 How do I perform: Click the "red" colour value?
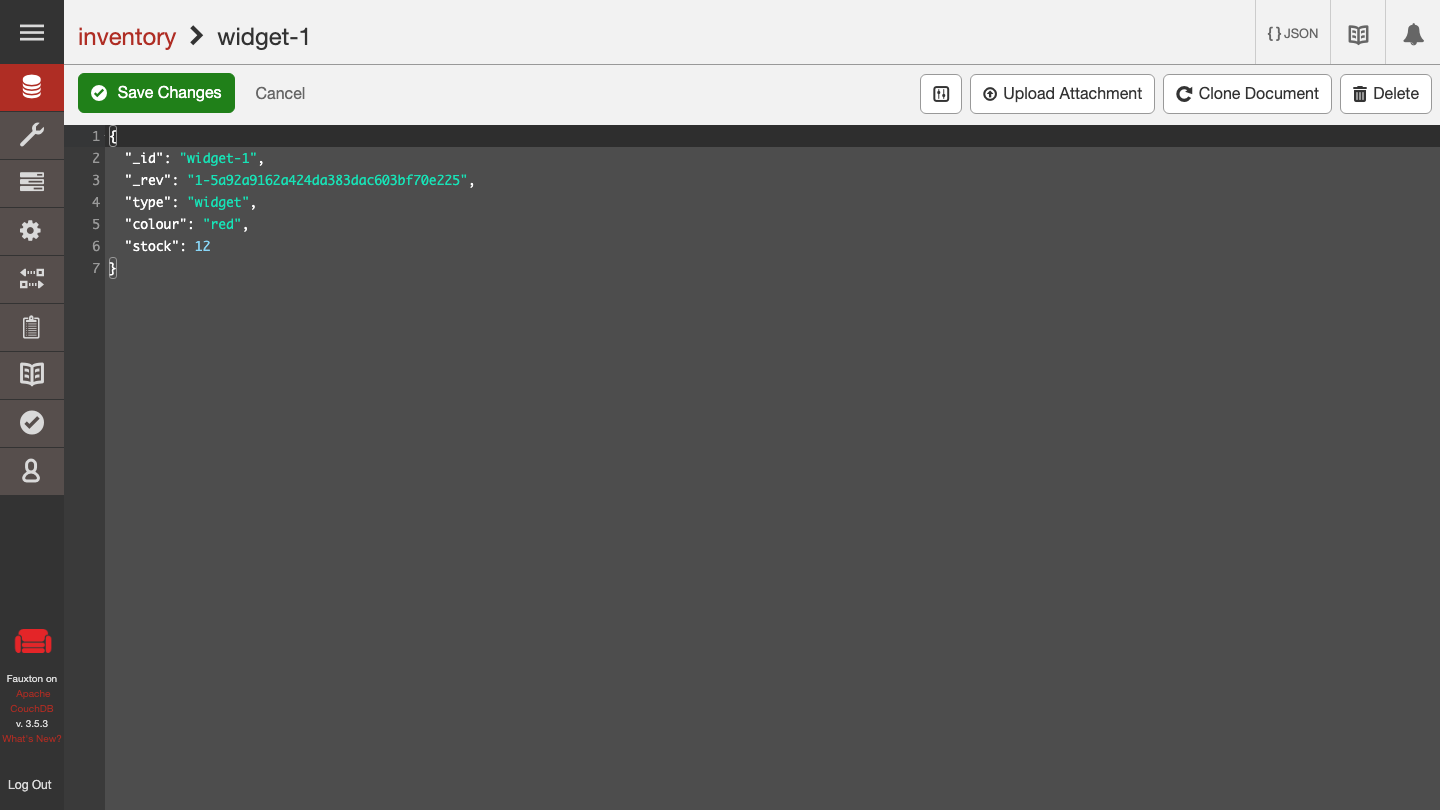point(222,224)
